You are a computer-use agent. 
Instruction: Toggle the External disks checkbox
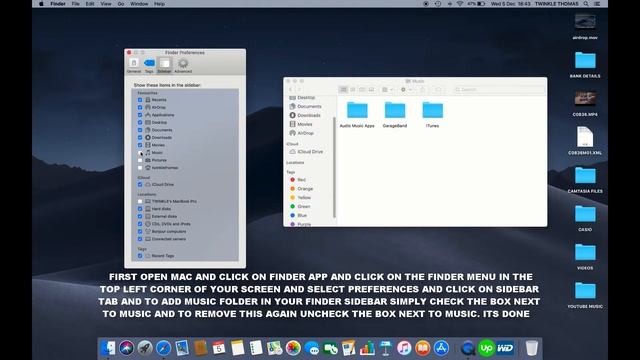[x=140, y=216]
